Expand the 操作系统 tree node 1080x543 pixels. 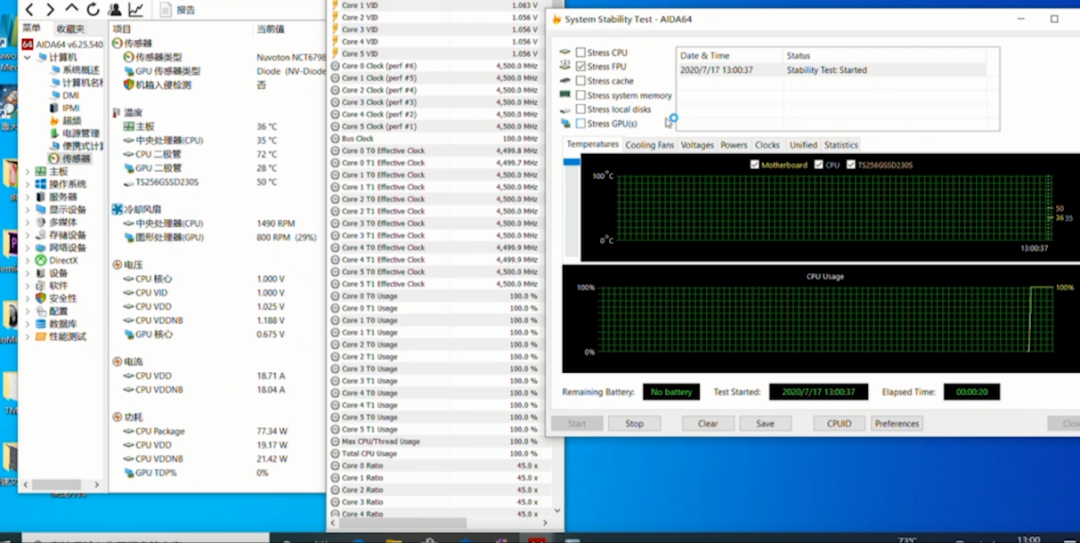pyautogui.click(x=28, y=184)
